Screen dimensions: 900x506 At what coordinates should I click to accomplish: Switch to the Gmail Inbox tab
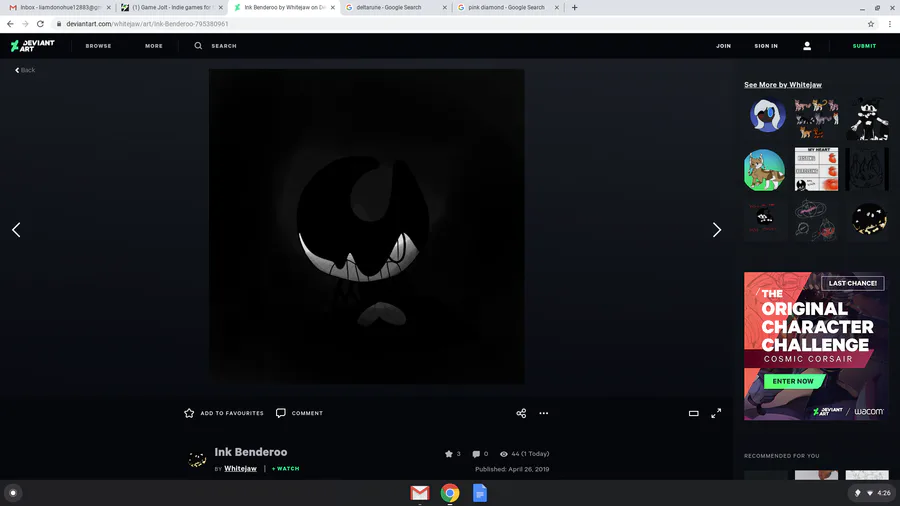tap(59, 7)
